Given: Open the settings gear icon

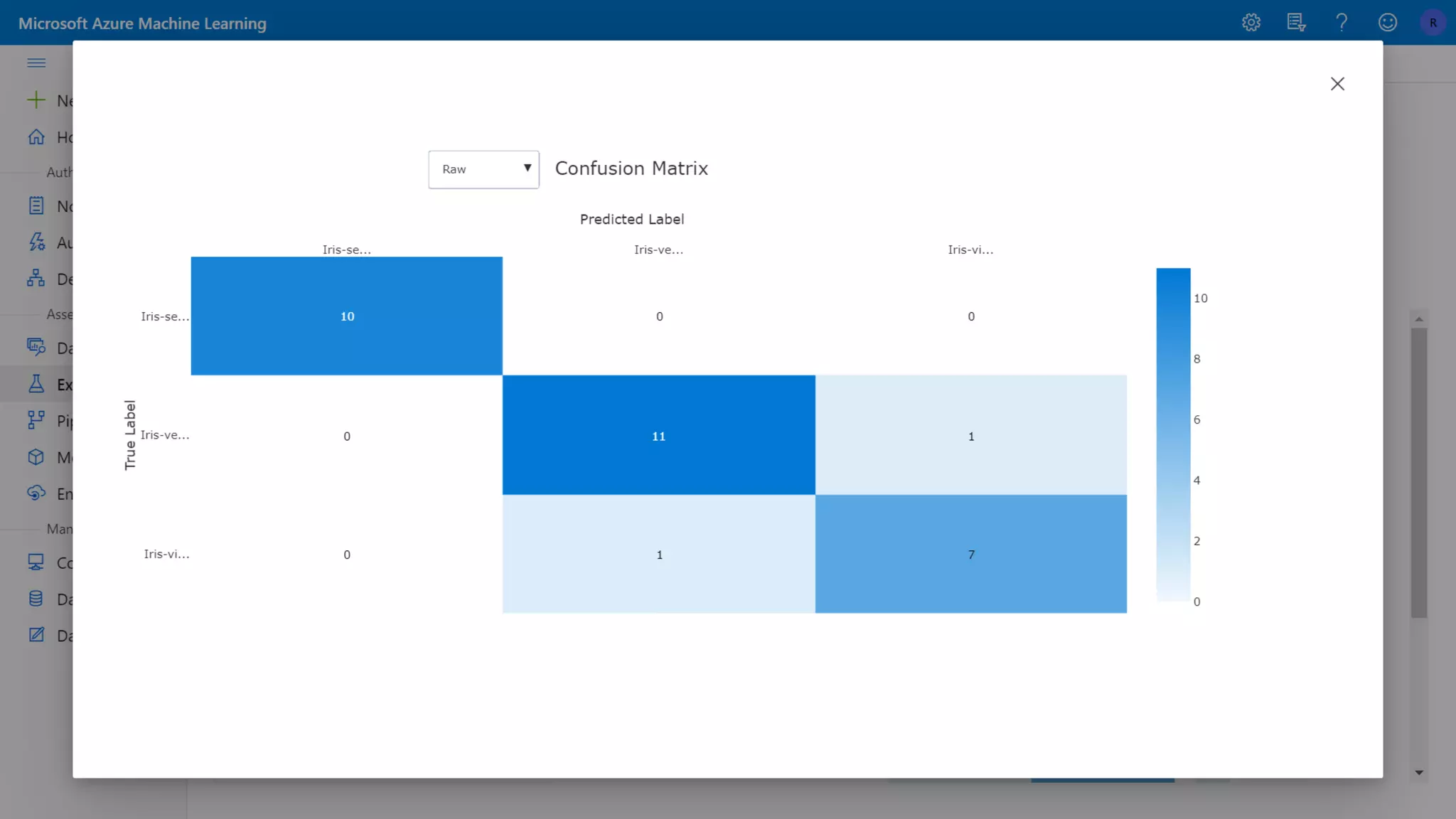Looking at the screenshot, I should 1251,23.
